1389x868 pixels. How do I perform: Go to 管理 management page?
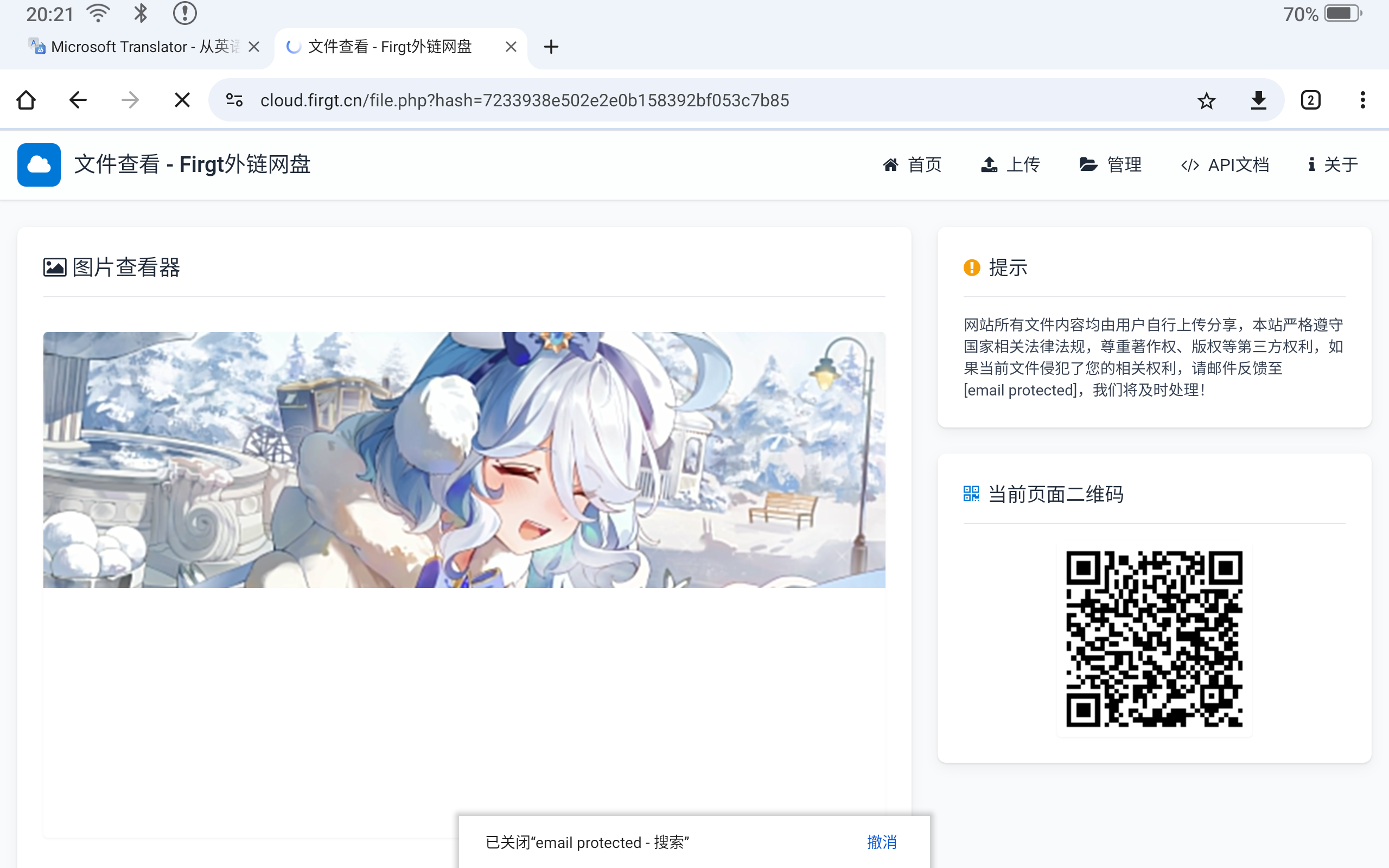point(1111,165)
